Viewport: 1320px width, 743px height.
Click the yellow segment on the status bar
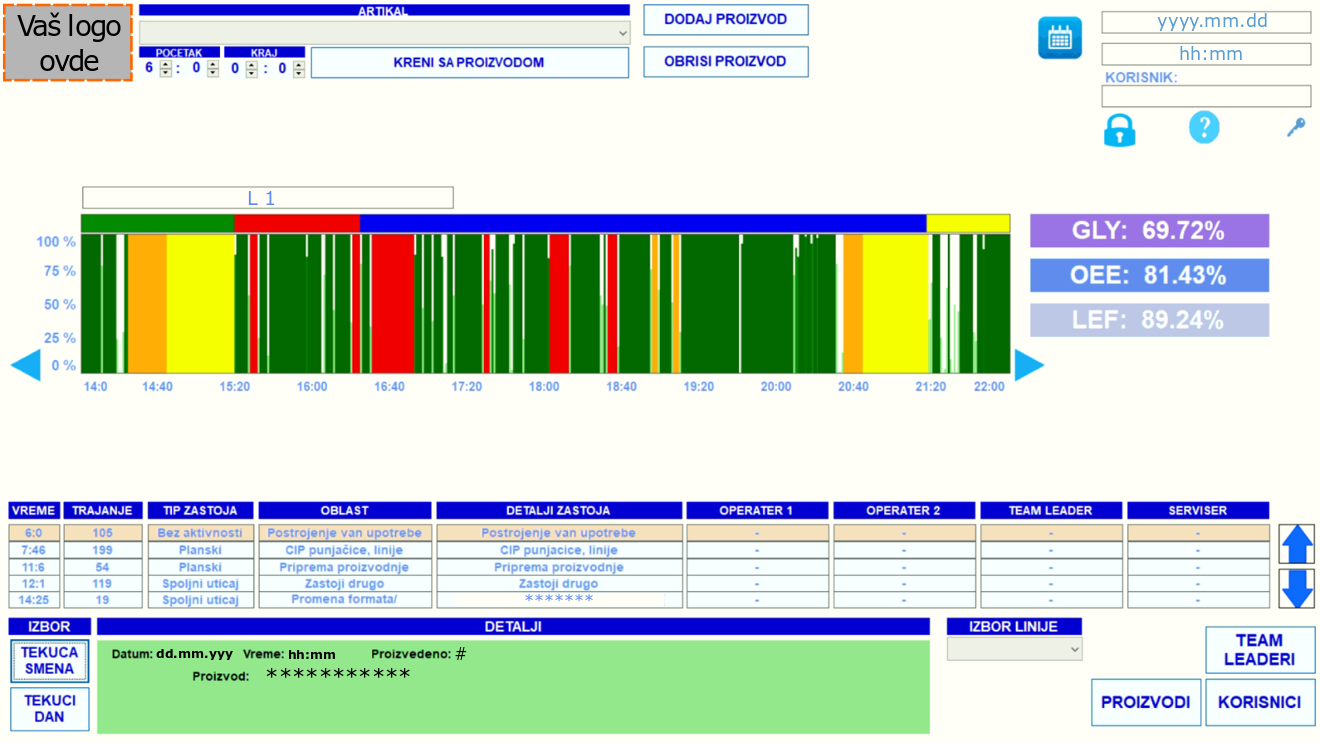point(967,223)
